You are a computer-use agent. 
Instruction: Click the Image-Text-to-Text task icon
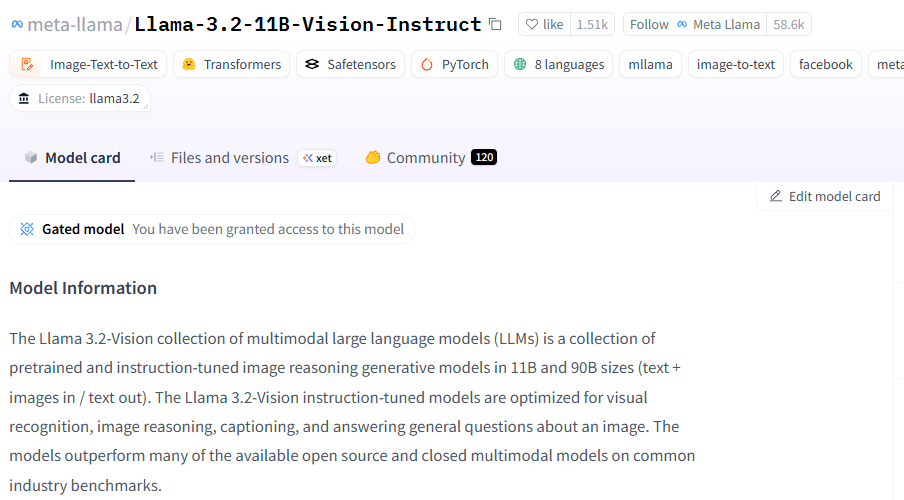point(27,64)
